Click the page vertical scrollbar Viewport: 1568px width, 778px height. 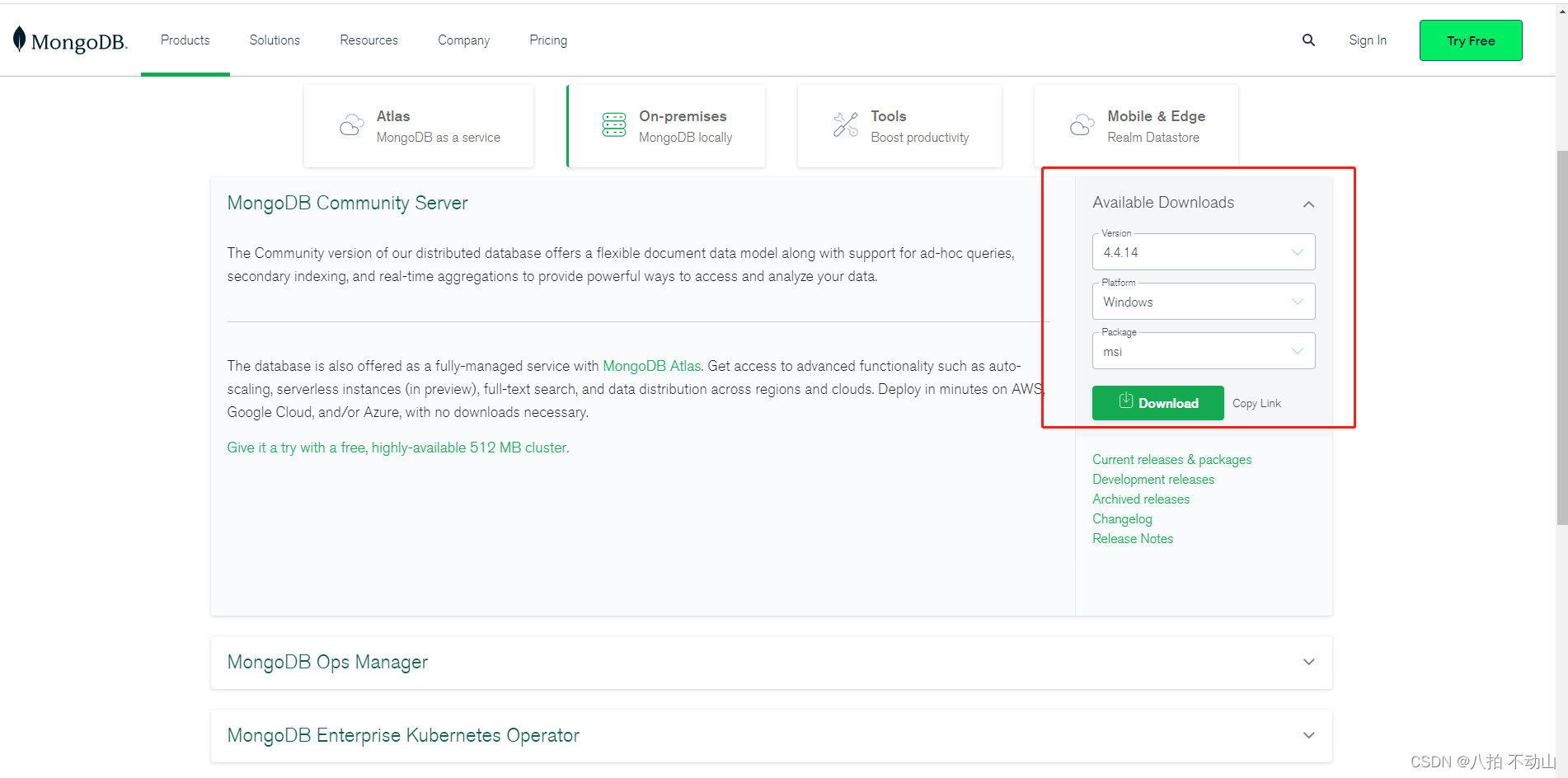pyautogui.click(x=1561, y=338)
